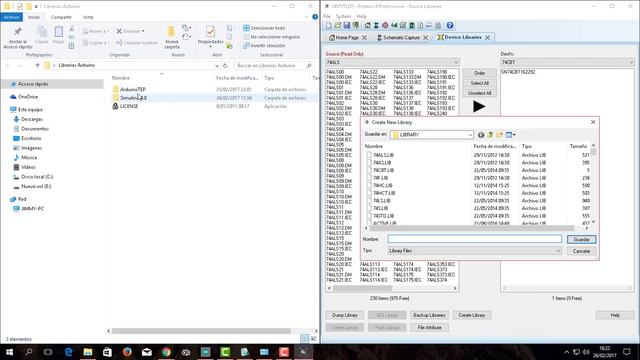Click the search magnifier in Explorer search box
Viewport: 640px width, 360px height.
coord(309,65)
